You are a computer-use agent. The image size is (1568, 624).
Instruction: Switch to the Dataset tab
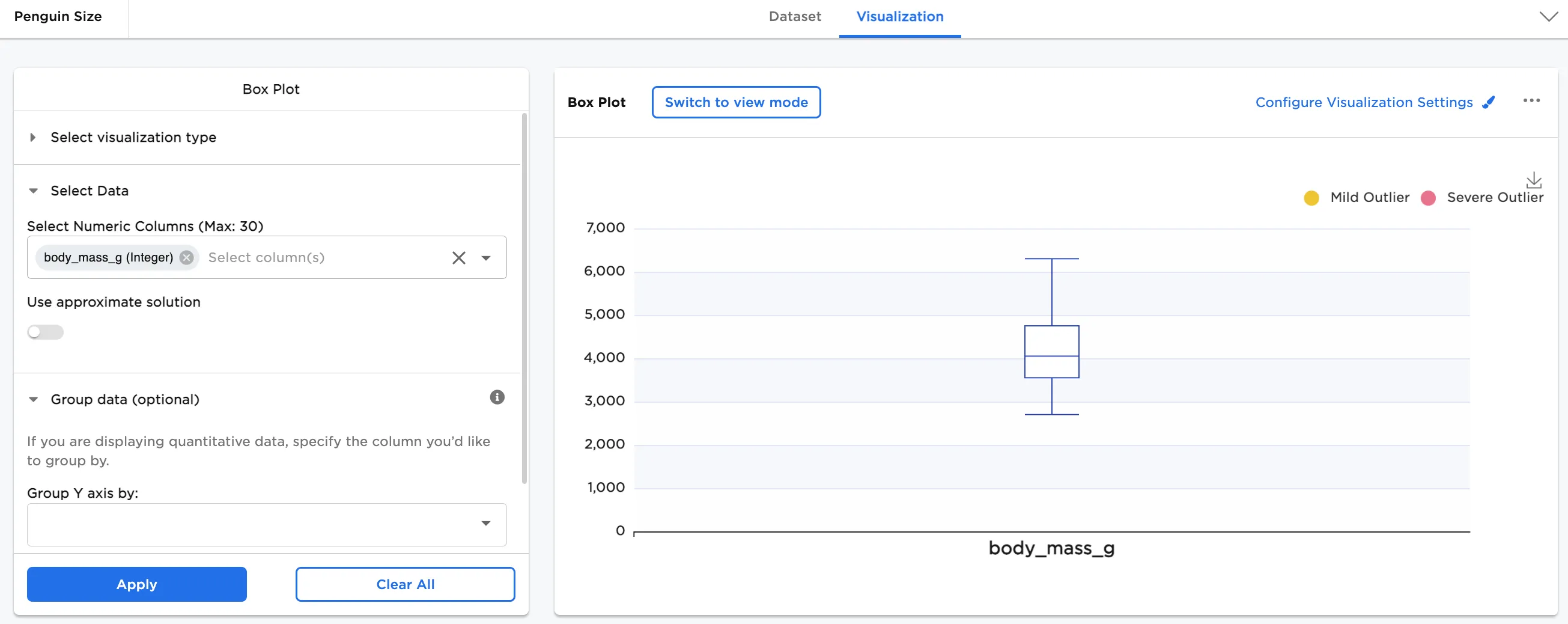click(794, 16)
